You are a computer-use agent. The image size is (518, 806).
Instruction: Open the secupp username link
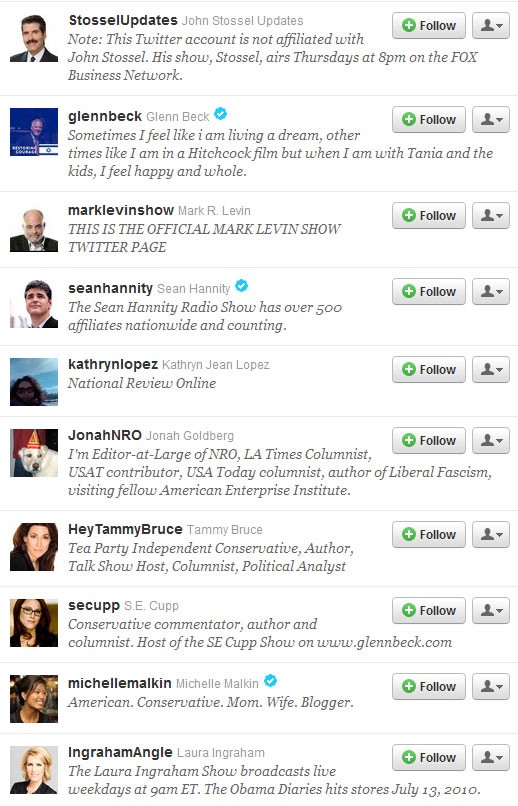[94, 606]
